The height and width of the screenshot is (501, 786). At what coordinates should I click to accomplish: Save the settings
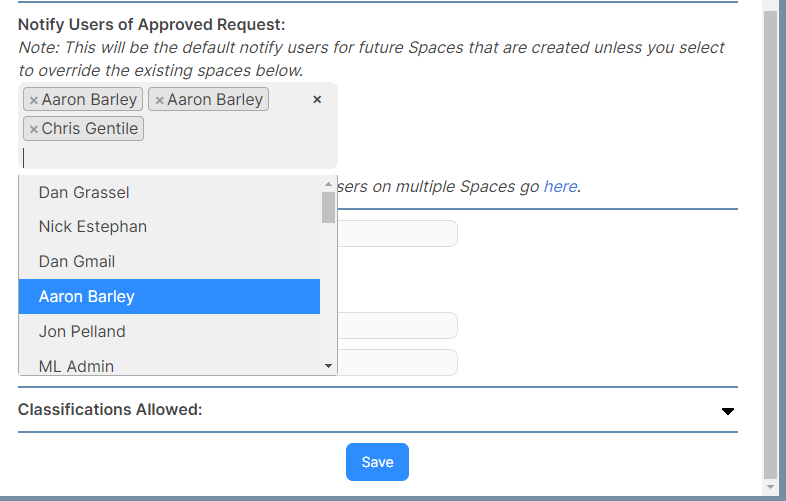click(377, 462)
